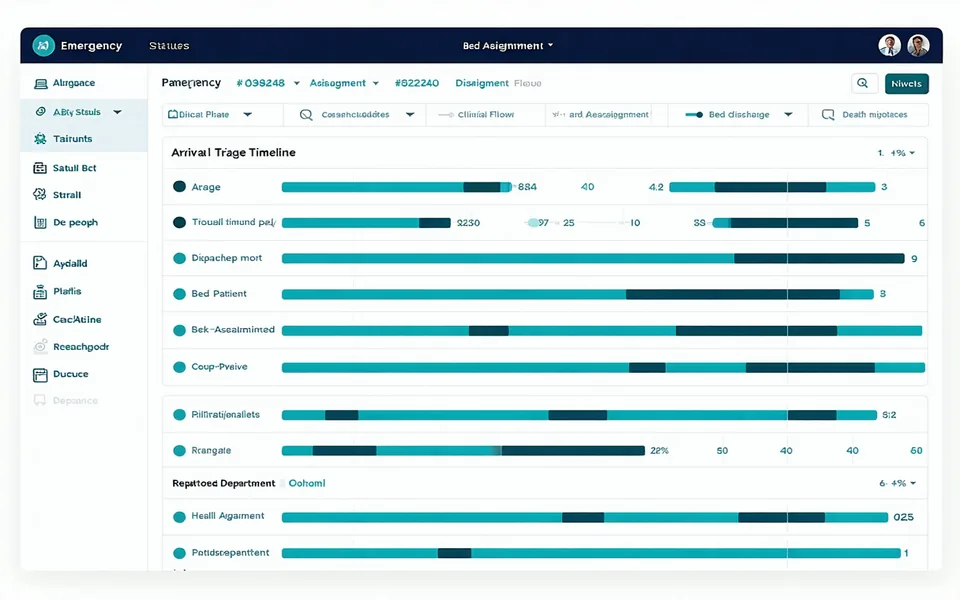
Task: Open the Strrall sidebar icon
Action: coord(40,195)
